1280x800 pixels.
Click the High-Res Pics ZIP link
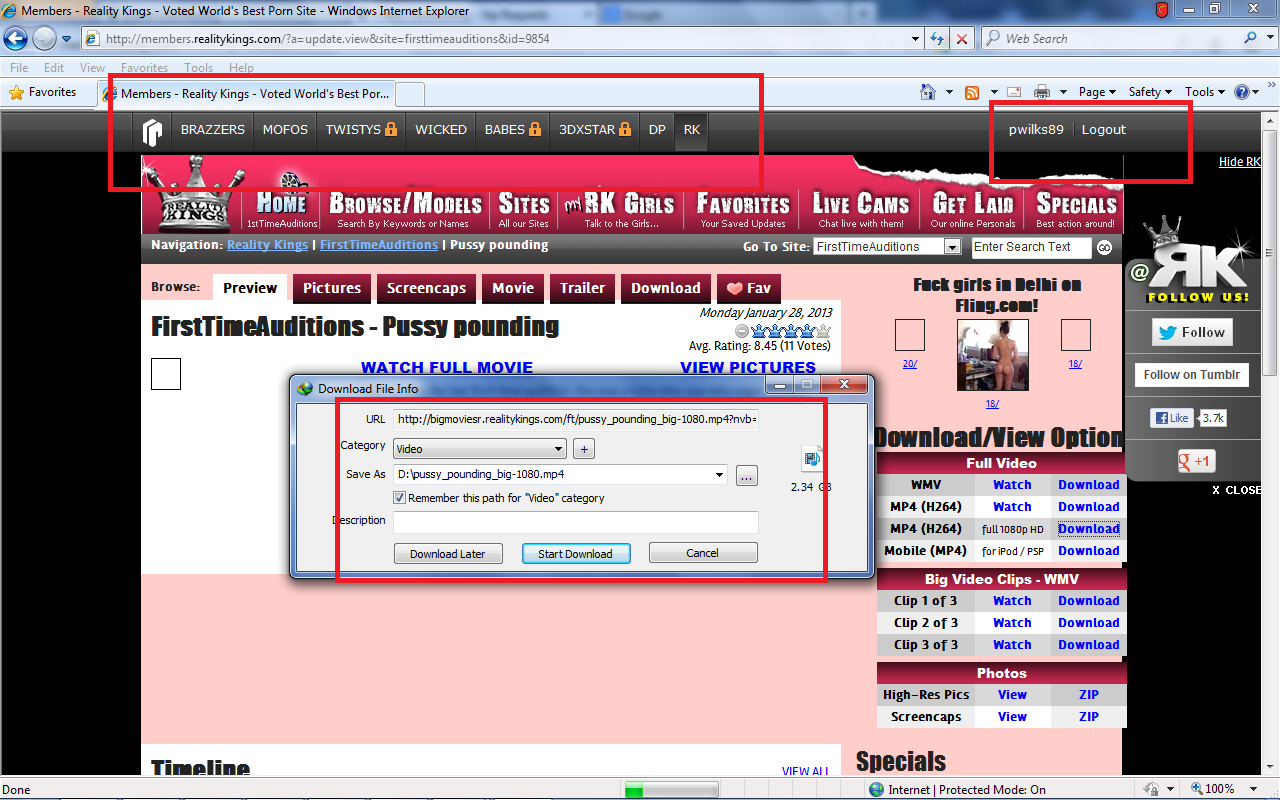[x=1089, y=695]
